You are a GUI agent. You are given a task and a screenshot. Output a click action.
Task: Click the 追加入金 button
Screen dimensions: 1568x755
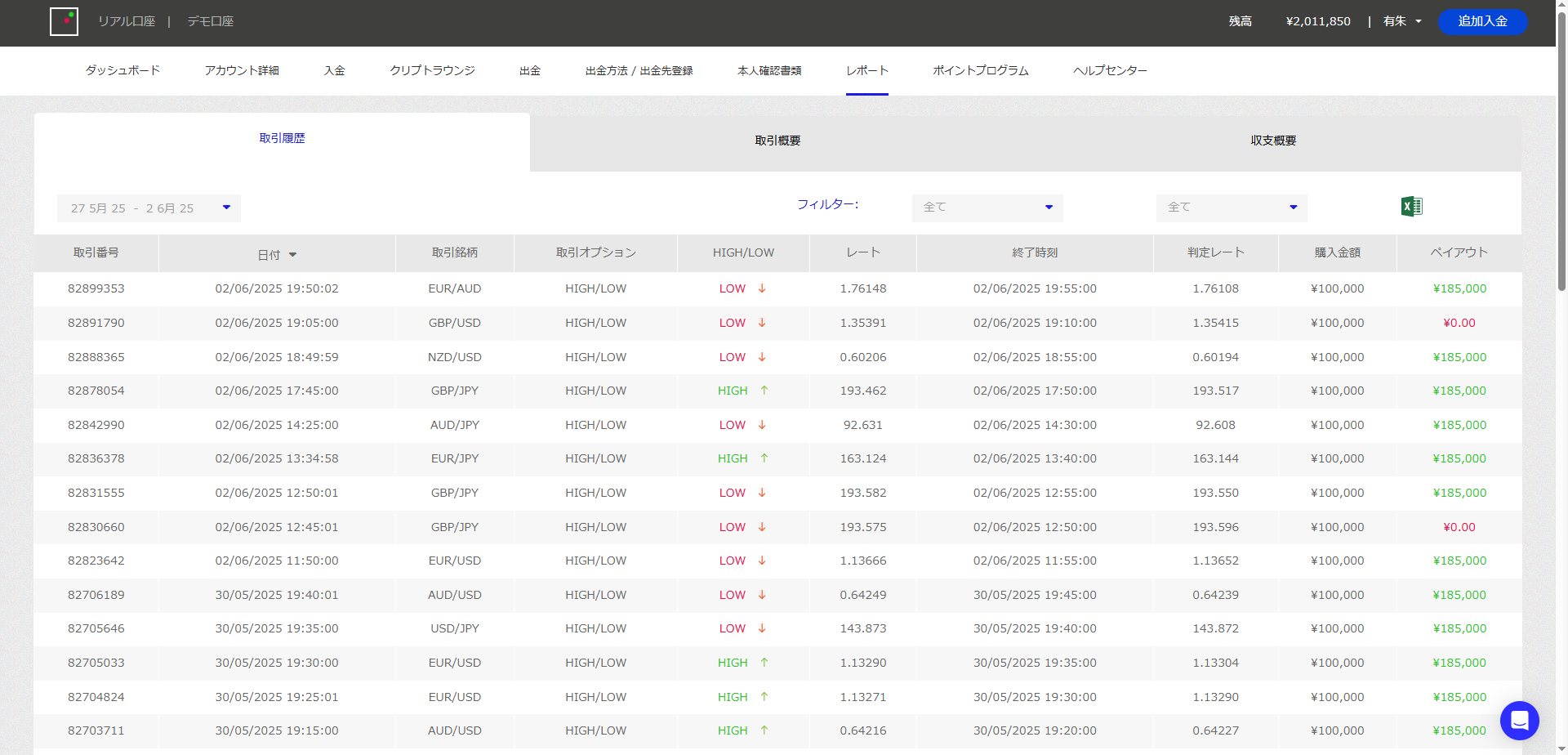[1482, 21]
